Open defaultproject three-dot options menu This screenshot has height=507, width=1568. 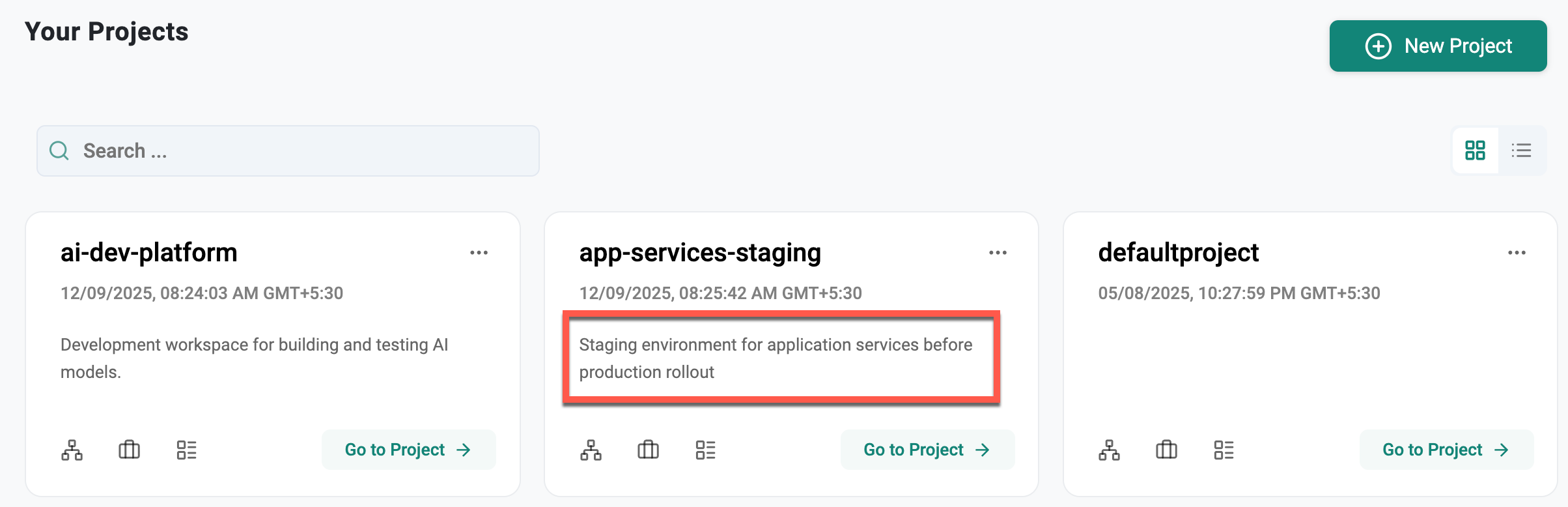[1517, 253]
